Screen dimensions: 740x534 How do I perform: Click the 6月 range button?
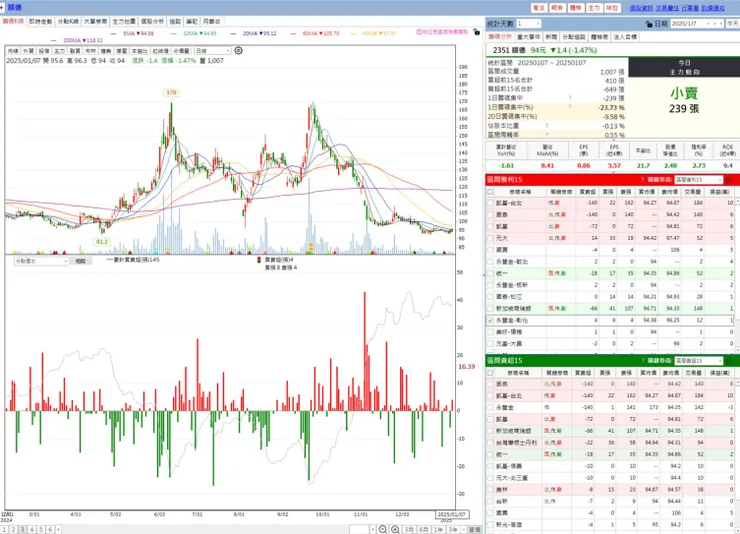424,530
